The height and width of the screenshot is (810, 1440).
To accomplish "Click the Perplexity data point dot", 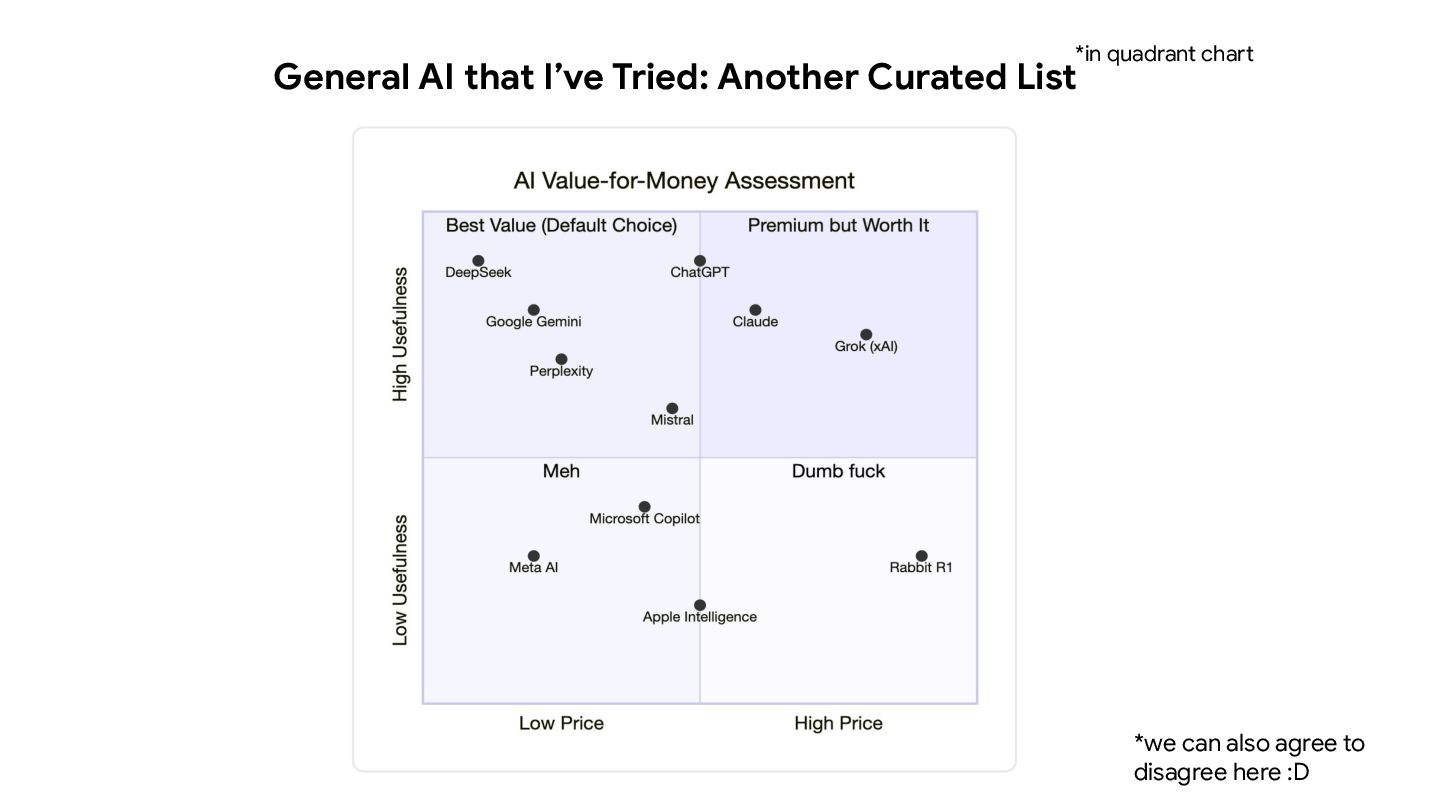I will pos(561,359).
